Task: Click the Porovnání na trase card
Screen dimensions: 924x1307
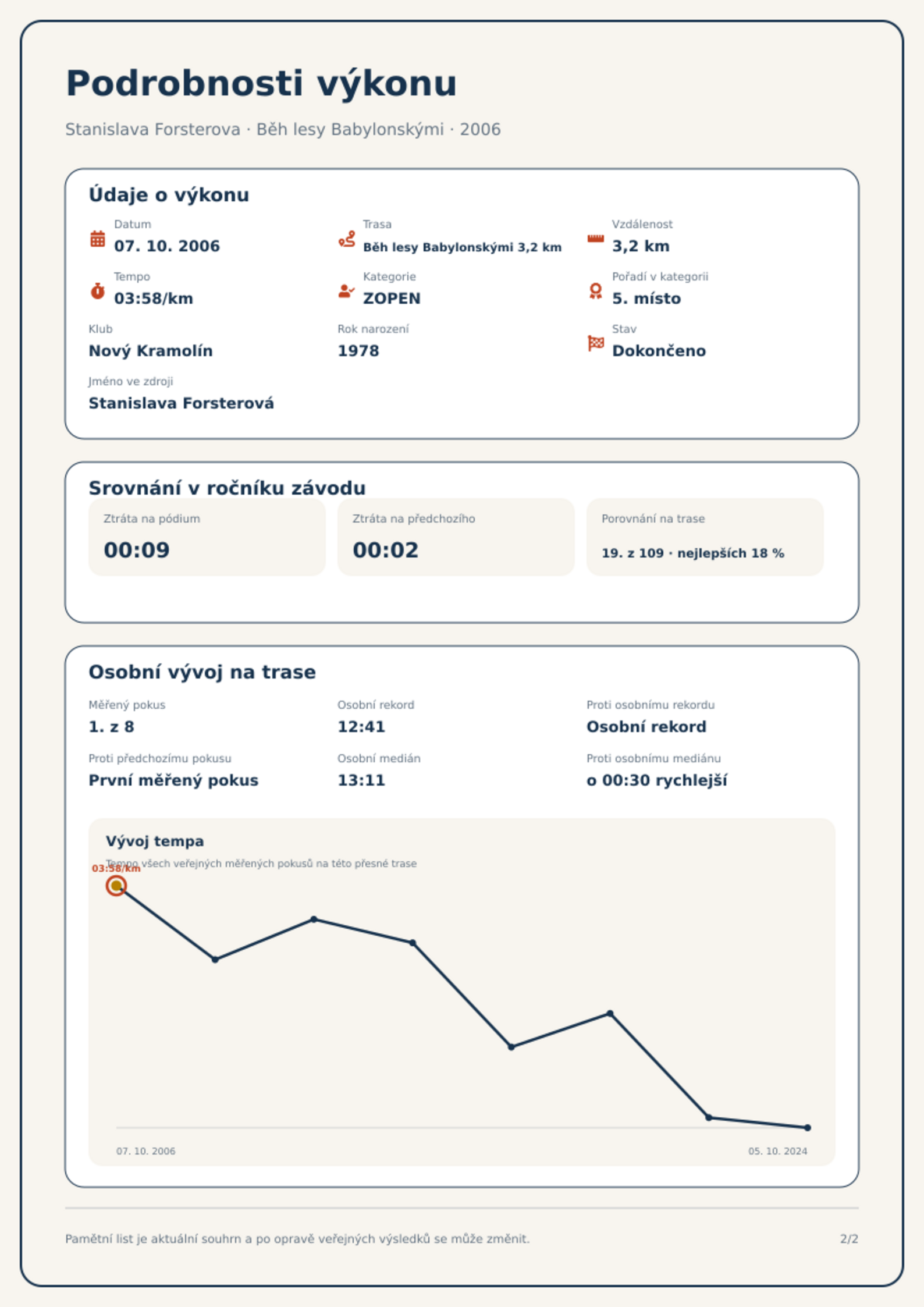Action: (x=705, y=537)
